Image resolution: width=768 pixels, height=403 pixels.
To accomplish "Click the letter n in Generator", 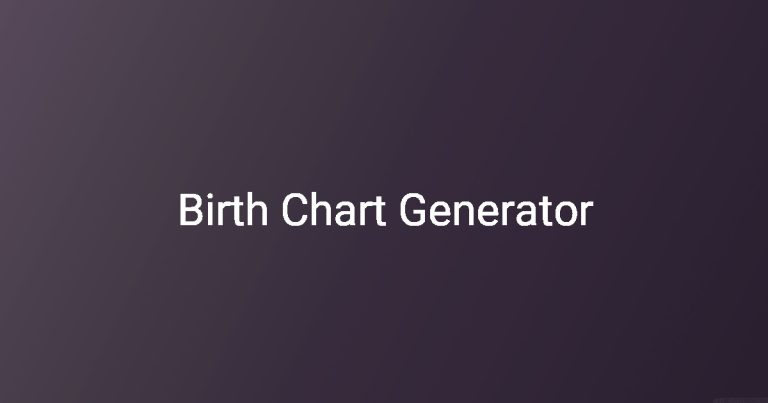I will pos(464,213).
